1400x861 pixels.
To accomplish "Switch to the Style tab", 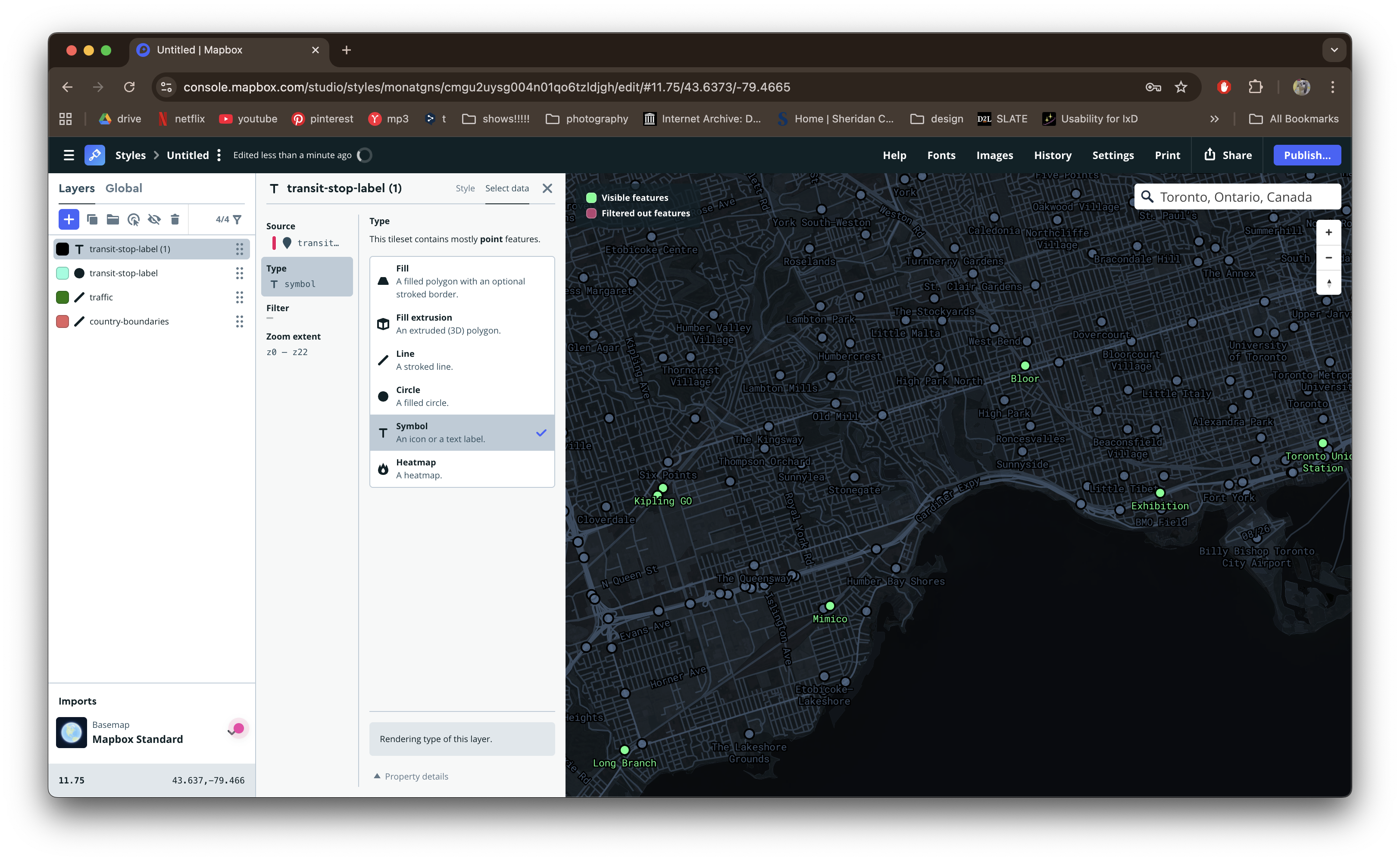I will 465,188.
